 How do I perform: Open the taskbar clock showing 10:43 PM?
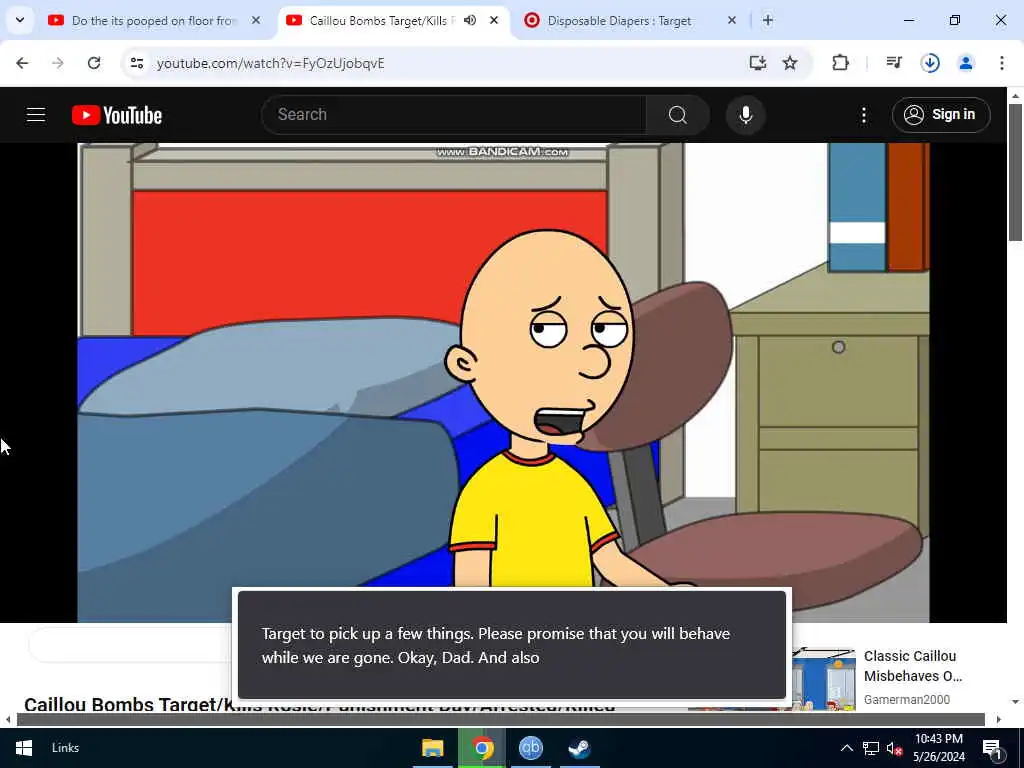(x=938, y=748)
